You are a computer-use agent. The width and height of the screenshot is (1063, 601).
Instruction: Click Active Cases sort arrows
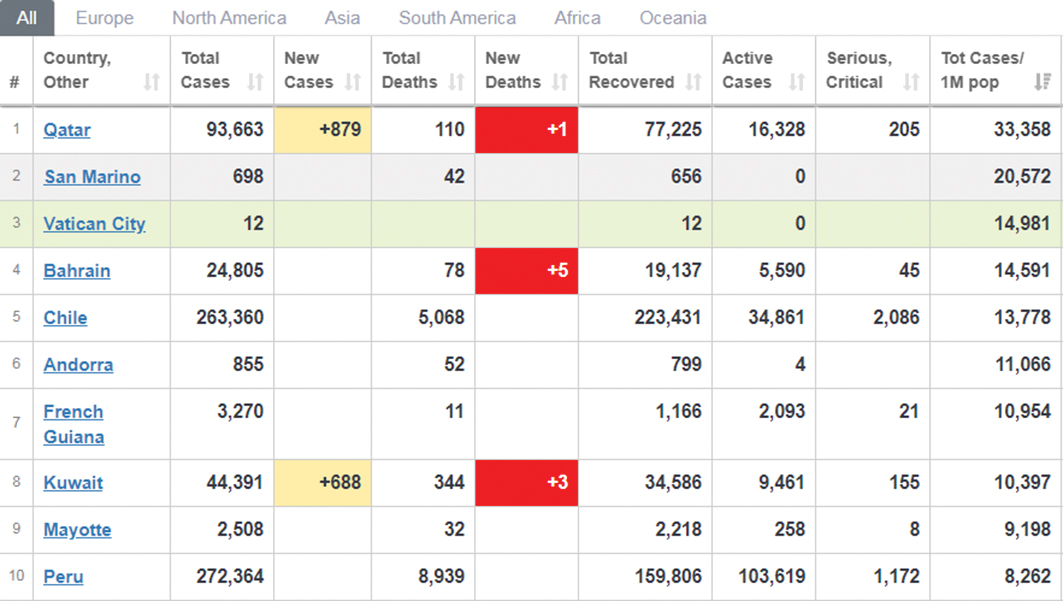(x=797, y=82)
